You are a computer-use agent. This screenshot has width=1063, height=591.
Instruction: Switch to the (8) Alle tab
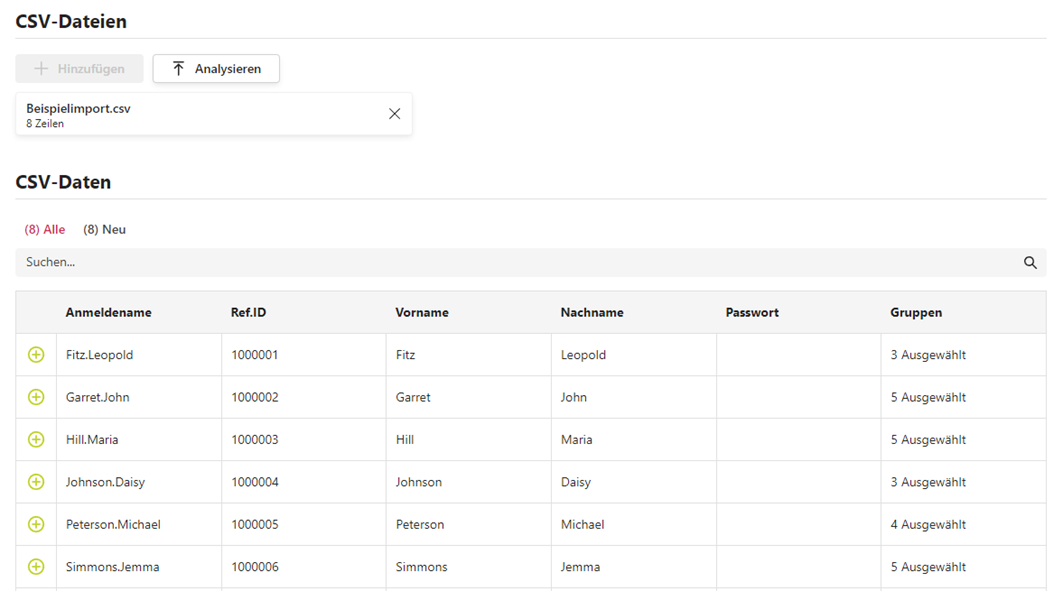pos(45,230)
